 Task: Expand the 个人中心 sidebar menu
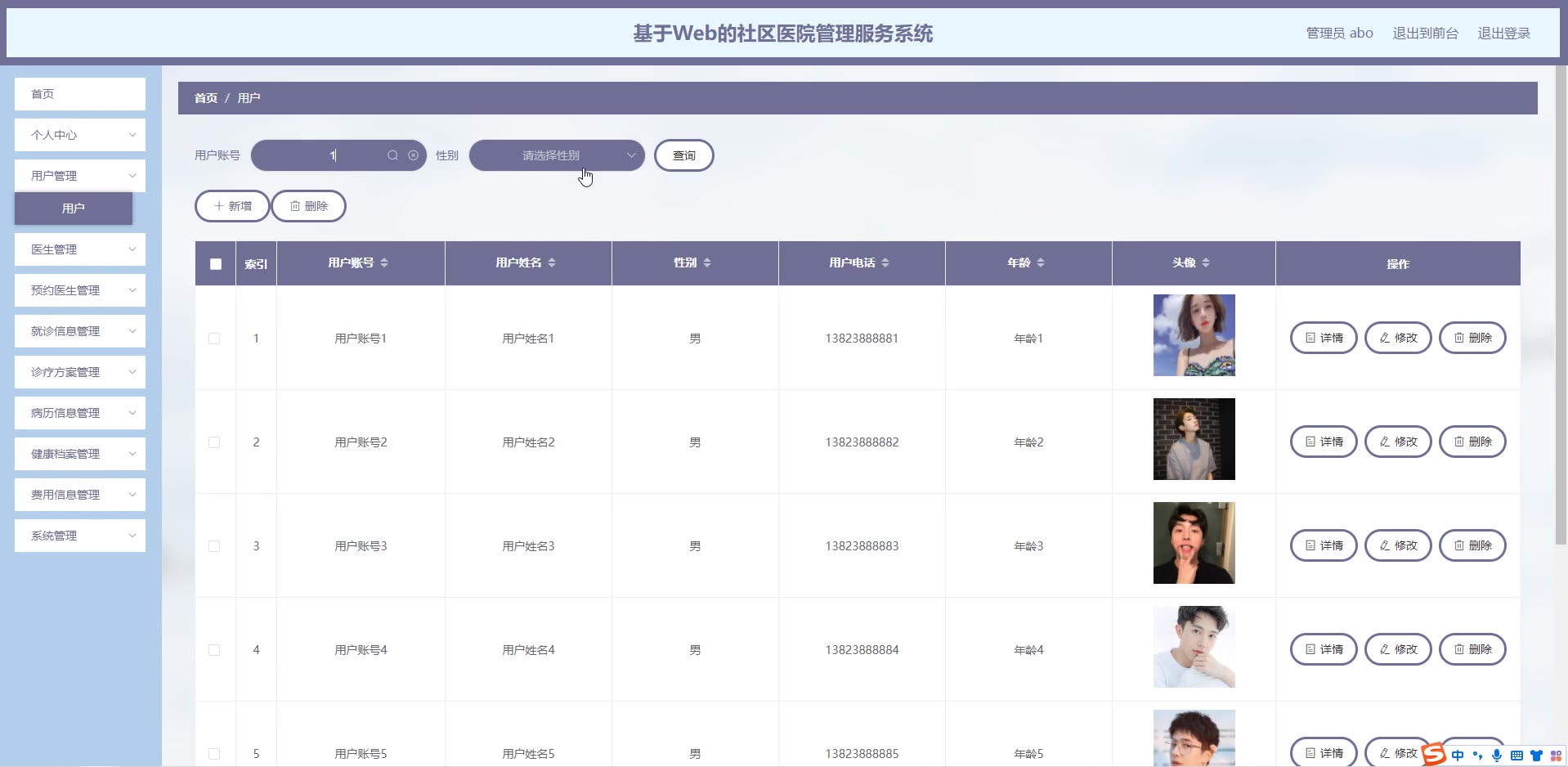(80, 135)
